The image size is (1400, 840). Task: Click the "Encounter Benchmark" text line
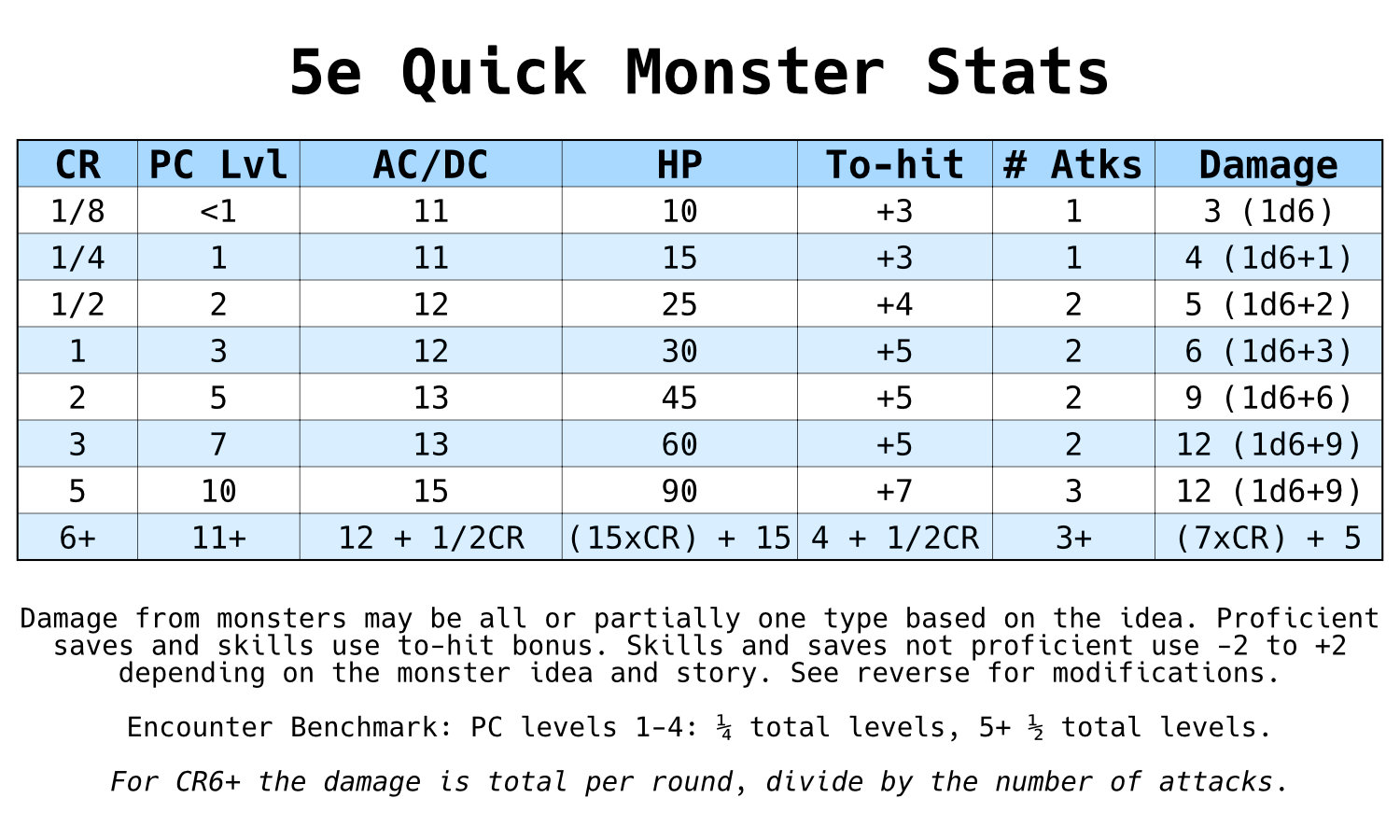coord(699,727)
